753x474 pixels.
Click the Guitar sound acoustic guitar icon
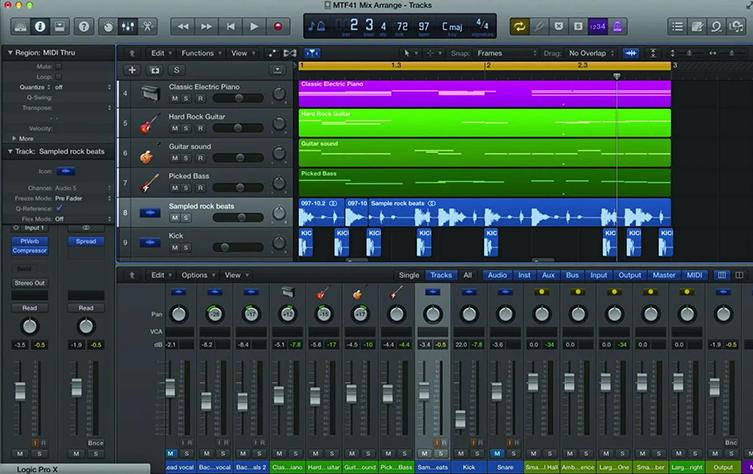click(x=147, y=155)
